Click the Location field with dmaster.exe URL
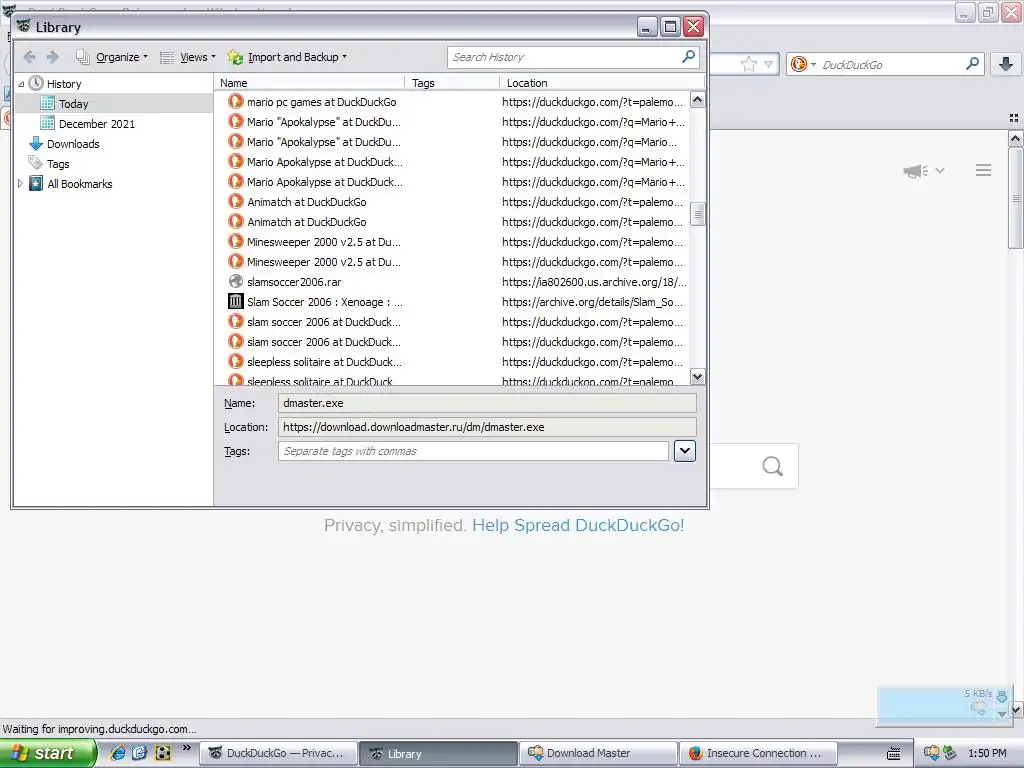 point(487,427)
